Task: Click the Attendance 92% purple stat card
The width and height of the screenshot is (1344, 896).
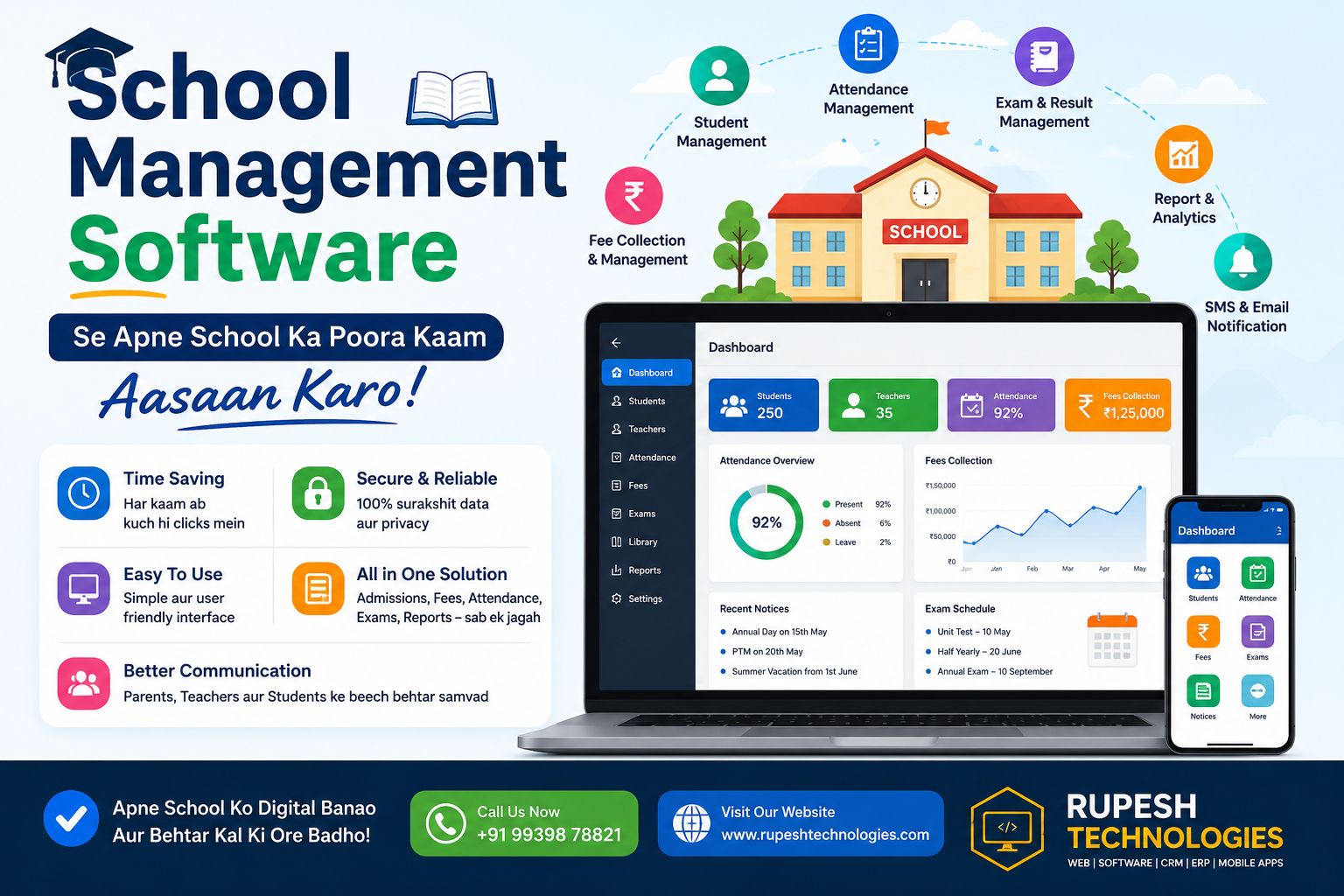Action: (x=1001, y=405)
